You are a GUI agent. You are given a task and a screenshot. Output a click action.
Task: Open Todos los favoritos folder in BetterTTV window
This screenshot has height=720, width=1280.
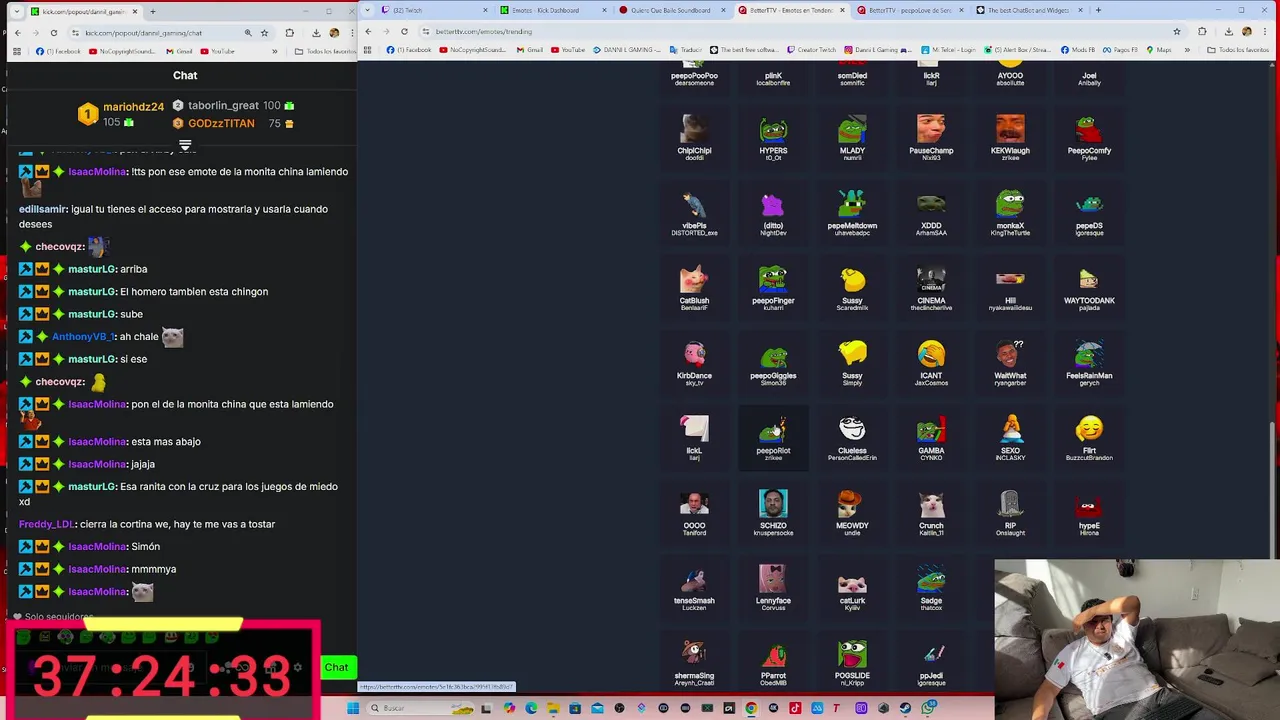(x=1238, y=50)
